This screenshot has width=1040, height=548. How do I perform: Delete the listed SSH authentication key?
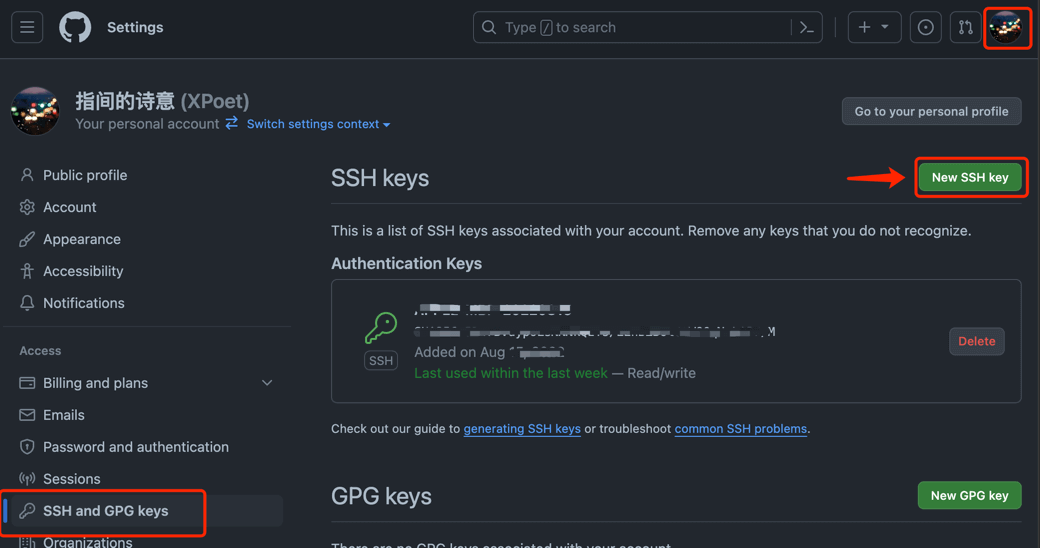coord(976,341)
